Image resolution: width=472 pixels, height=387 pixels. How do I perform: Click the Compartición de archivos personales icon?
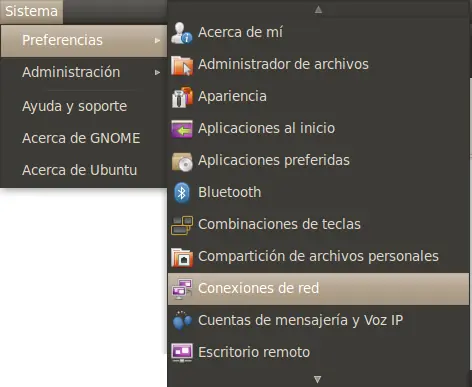point(182,257)
